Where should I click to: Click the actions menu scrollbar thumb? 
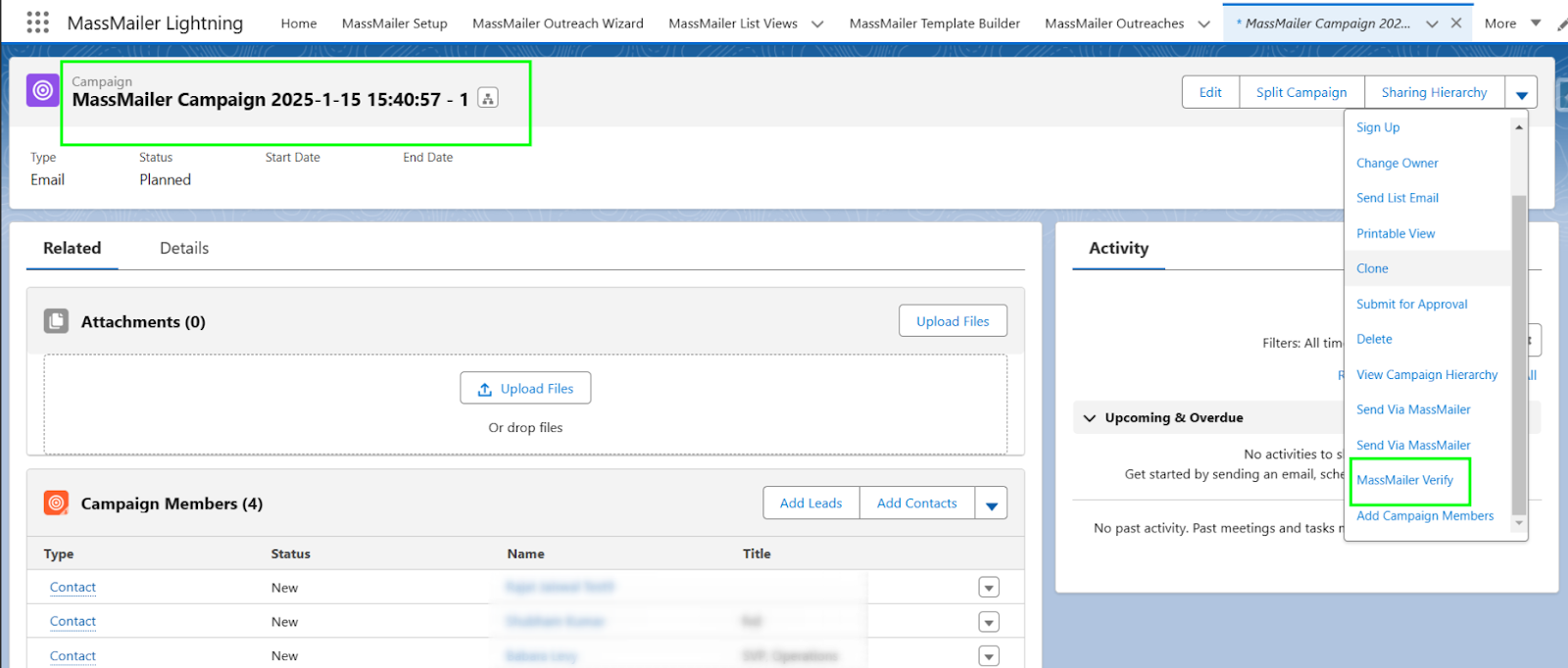1519,355
